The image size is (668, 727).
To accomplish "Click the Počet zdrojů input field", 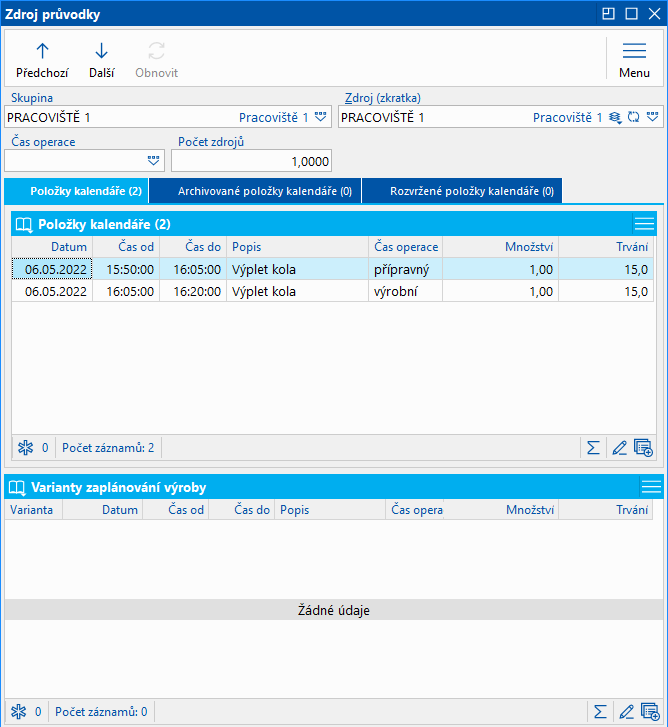I will [251, 161].
